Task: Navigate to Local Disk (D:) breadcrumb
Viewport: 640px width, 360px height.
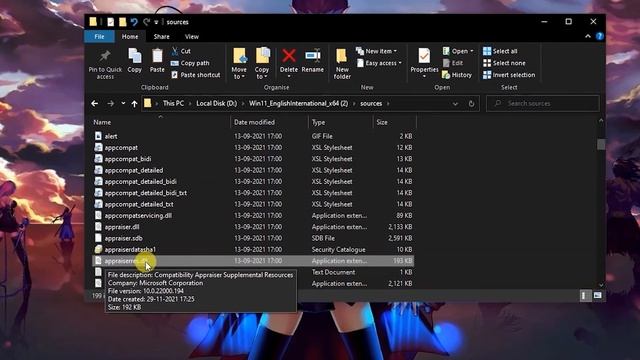Action: click(216, 104)
